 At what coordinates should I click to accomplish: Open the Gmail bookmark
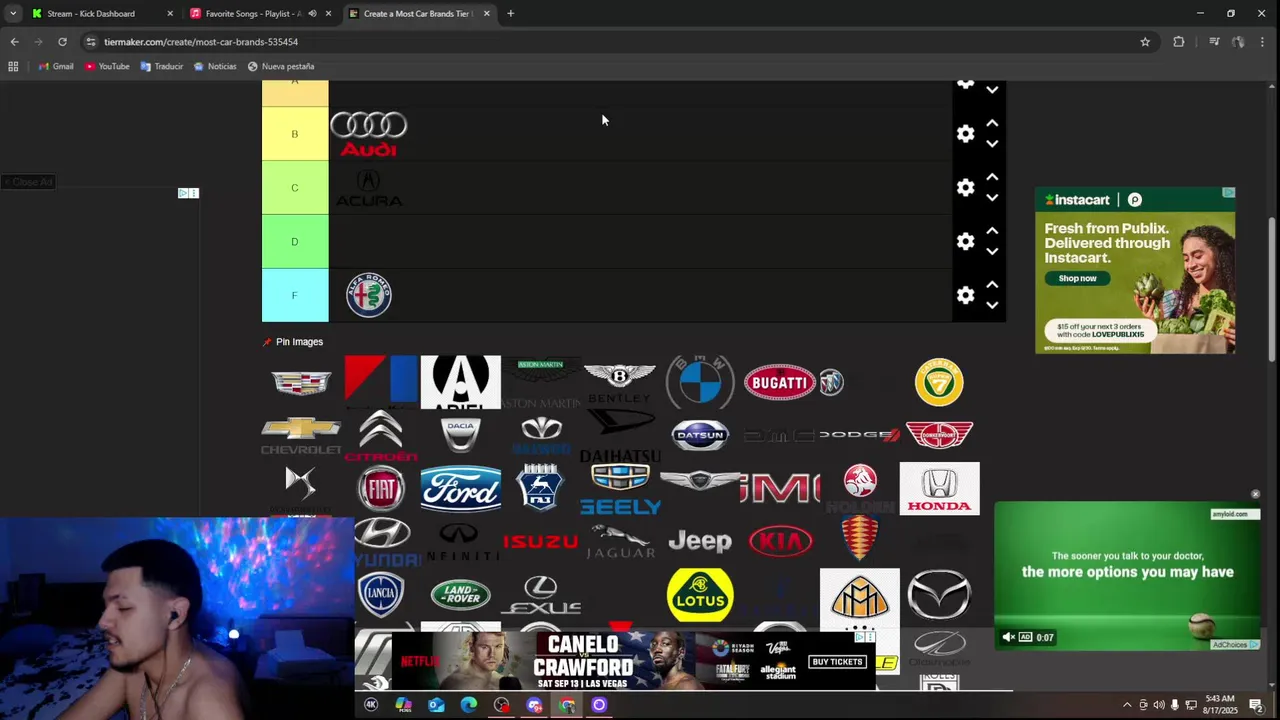click(56, 67)
